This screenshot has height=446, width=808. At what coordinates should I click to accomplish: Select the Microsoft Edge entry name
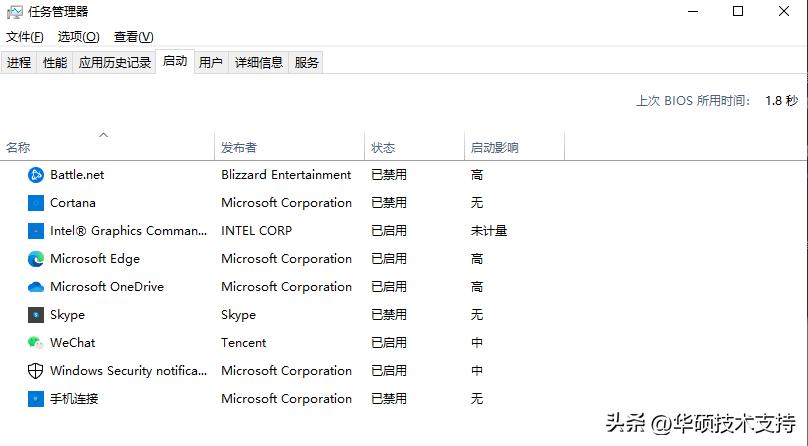pyautogui.click(x=95, y=259)
